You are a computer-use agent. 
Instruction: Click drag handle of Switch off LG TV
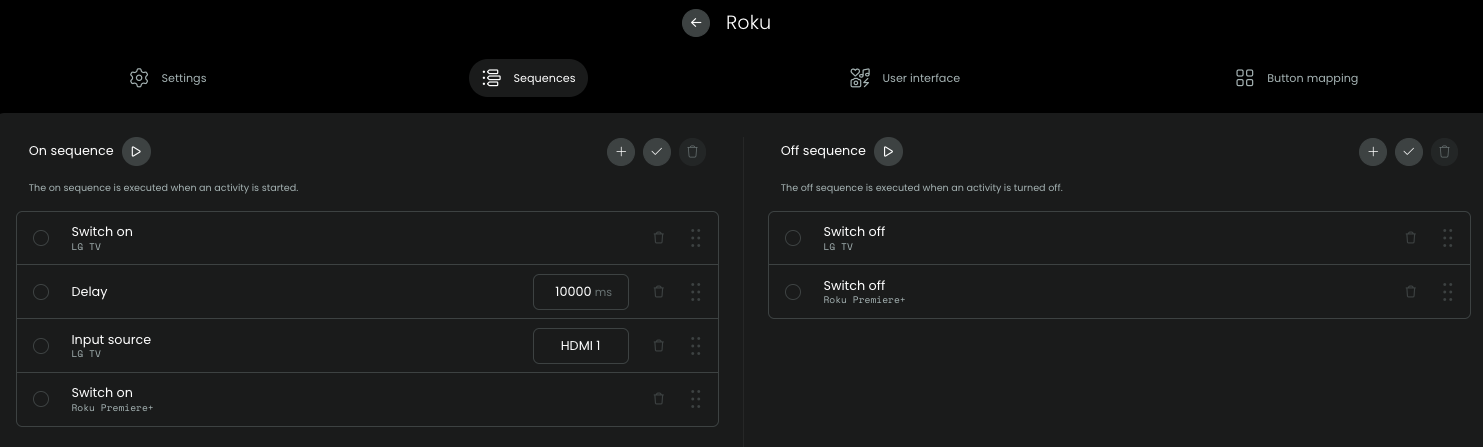pos(1447,238)
